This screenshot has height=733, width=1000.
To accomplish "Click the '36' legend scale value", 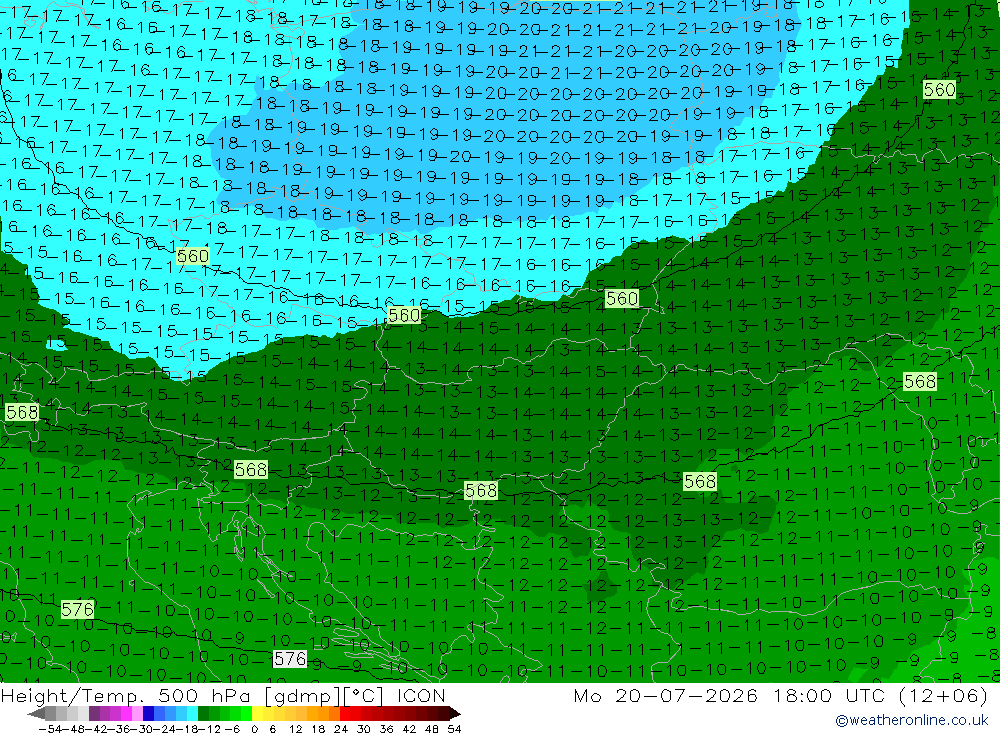I will pos(386,729).
